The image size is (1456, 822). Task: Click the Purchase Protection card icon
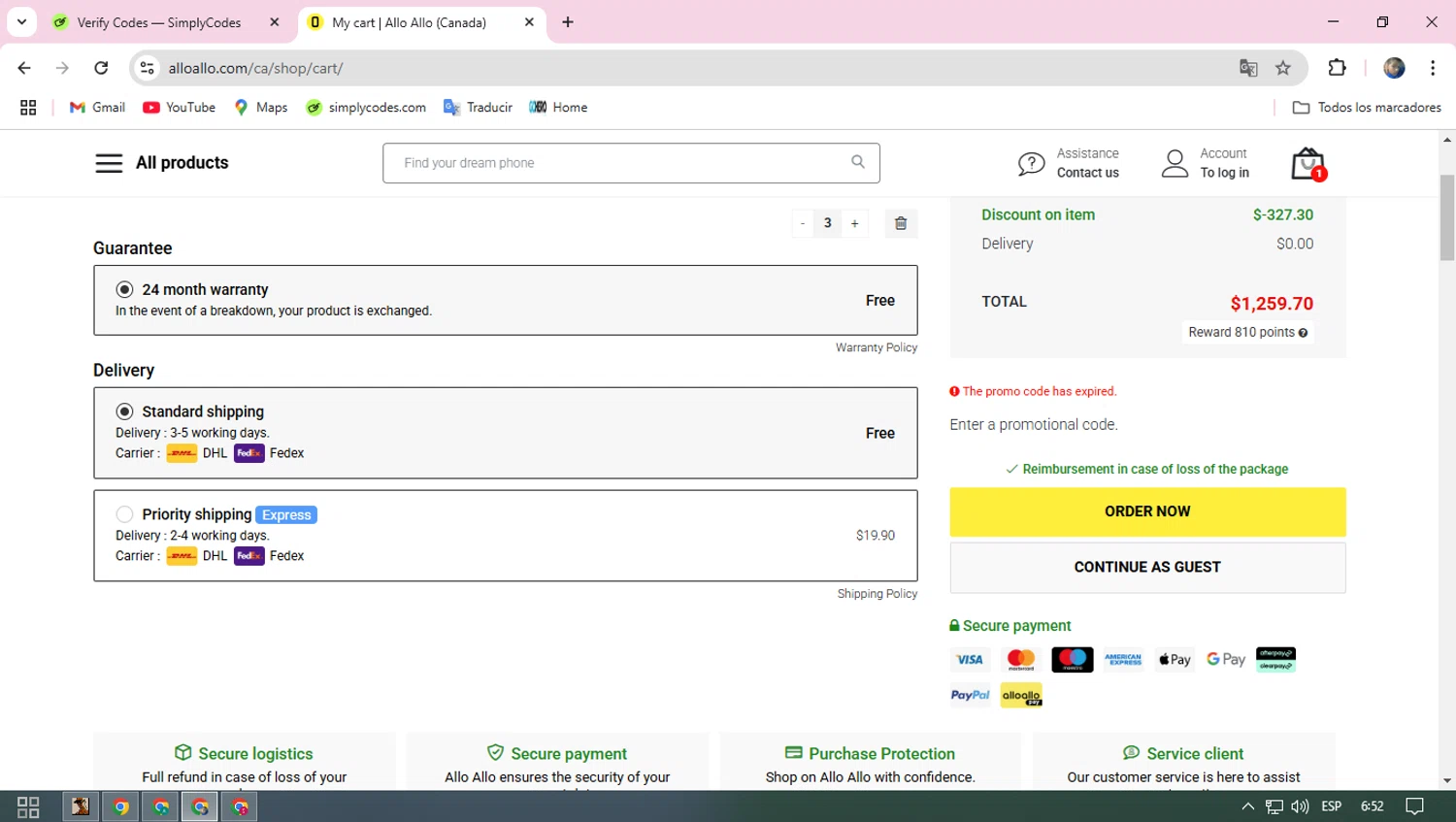tap(793, 753)
